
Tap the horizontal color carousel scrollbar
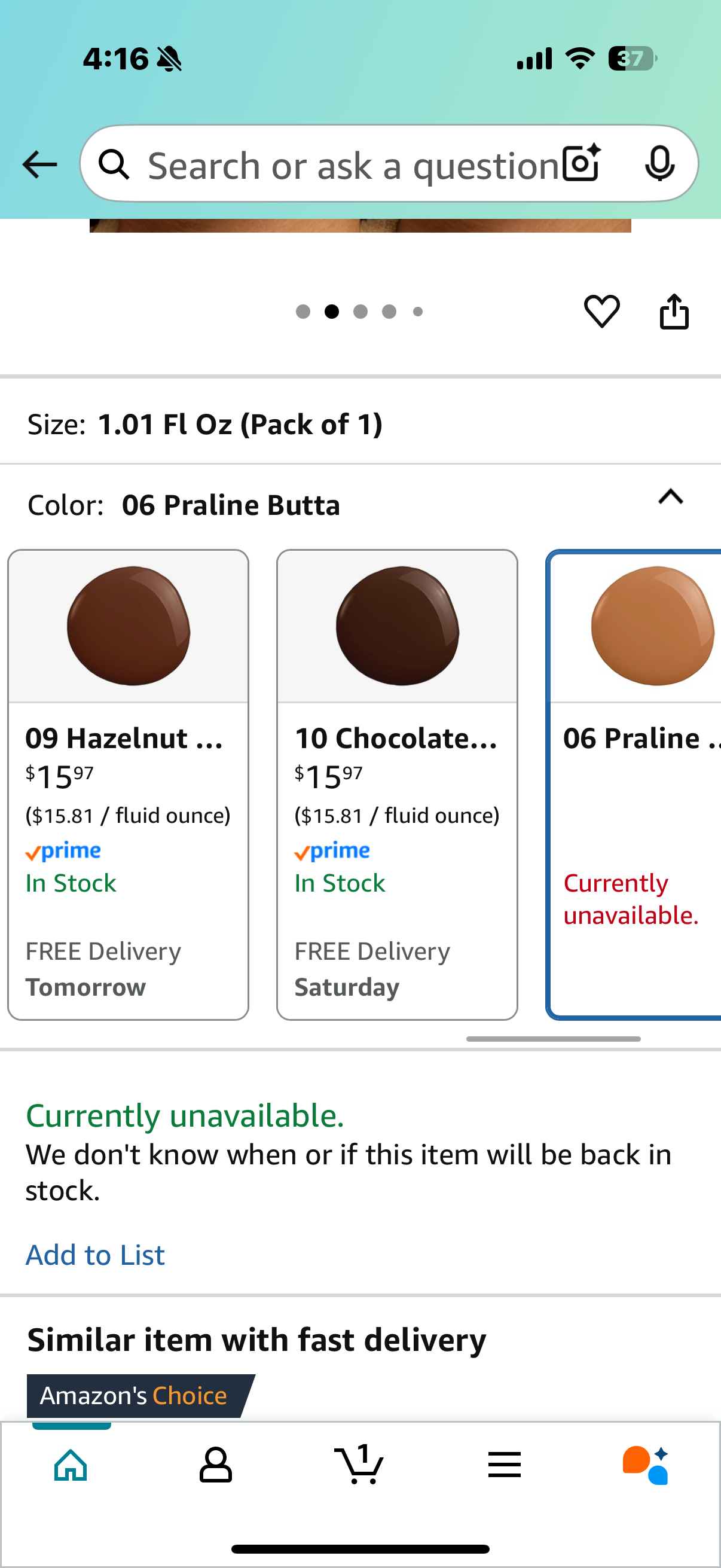pyautogui.click(x=553, y=1039)
